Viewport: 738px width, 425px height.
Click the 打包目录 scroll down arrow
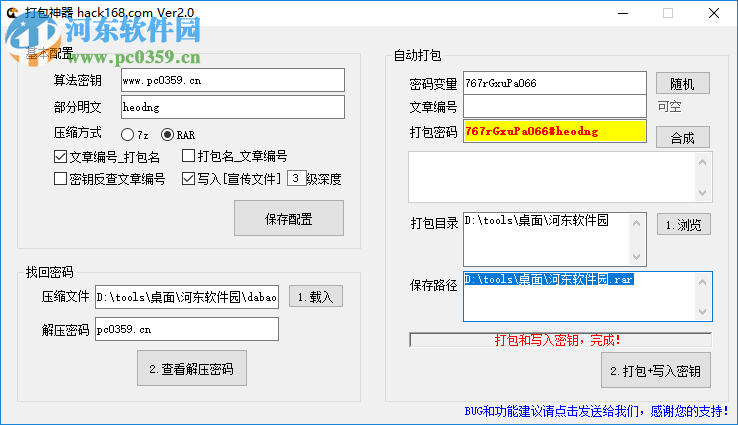(x=636, y=257)
